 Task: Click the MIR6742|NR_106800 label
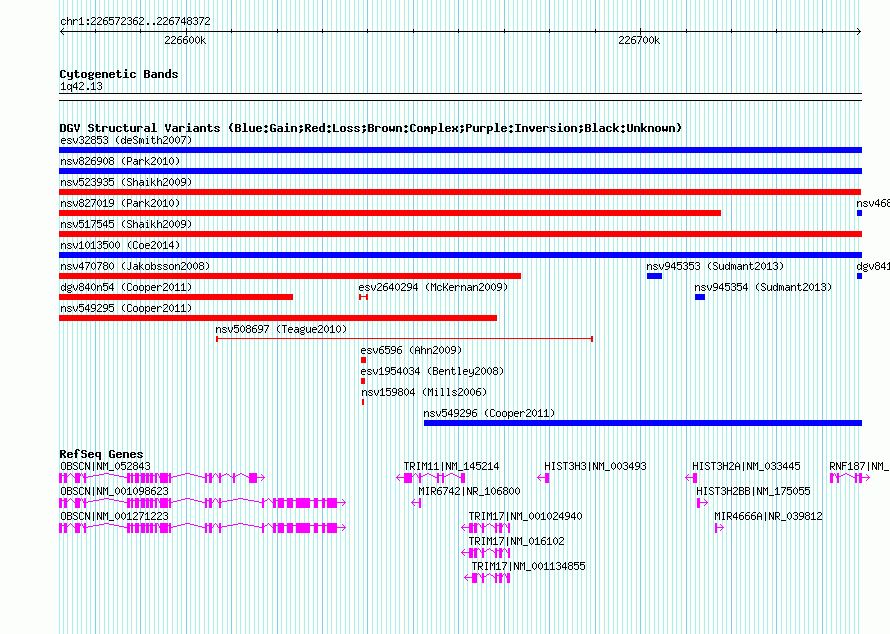469,491
